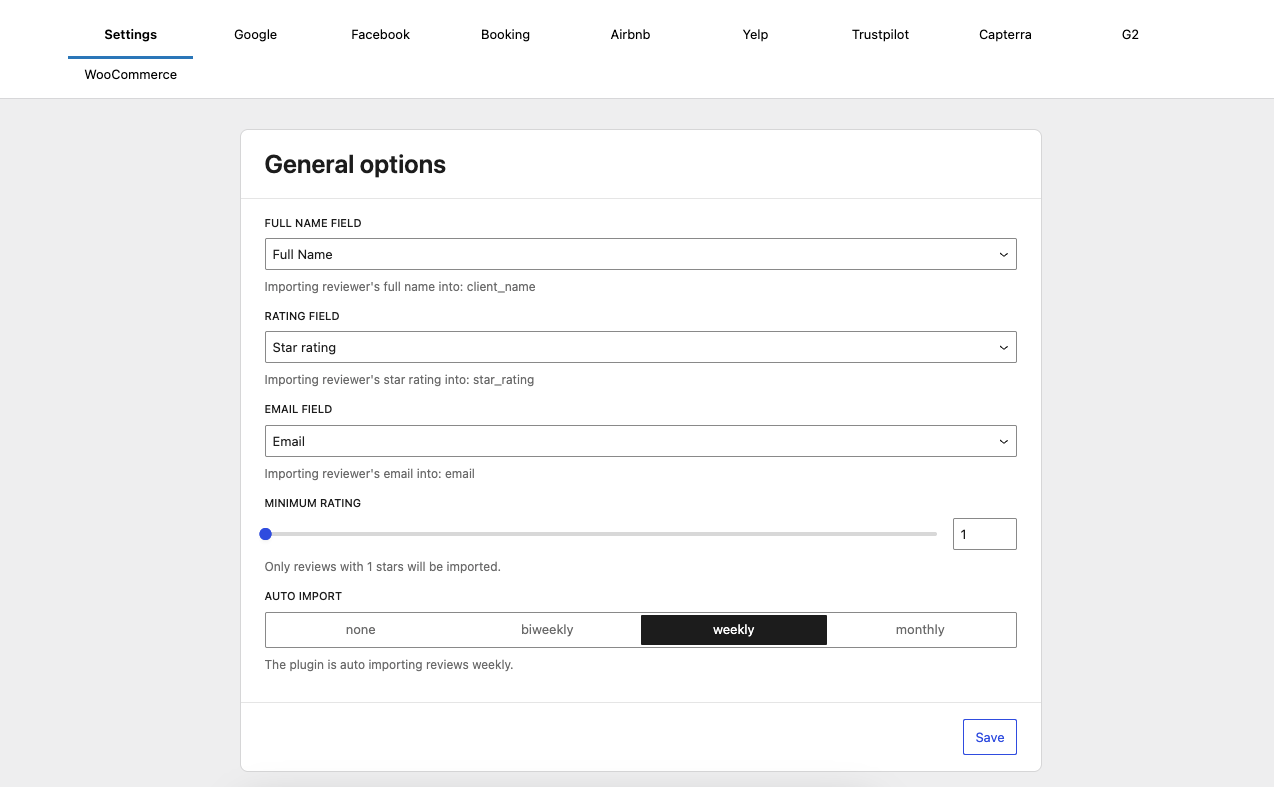Image resolution: width=1274 pixels, height=787 pixels.
Task: Open the G2 tab
Action: pos(1130,34)
